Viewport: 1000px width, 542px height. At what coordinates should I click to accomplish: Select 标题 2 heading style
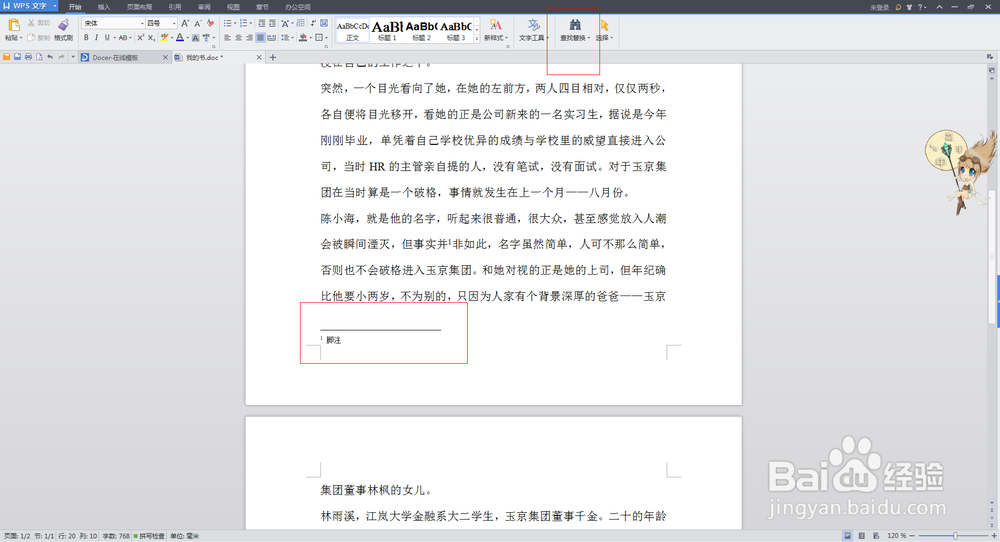422,30
